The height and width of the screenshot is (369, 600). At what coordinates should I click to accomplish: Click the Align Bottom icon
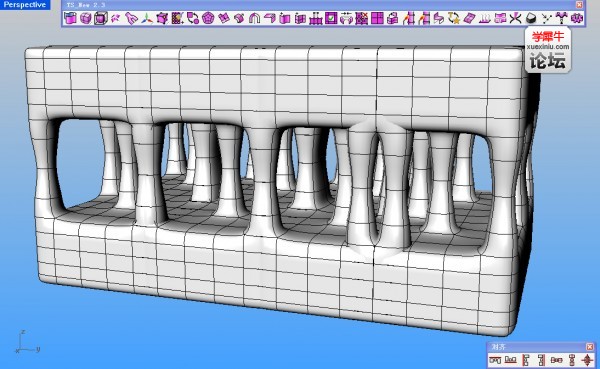point(510,360)
